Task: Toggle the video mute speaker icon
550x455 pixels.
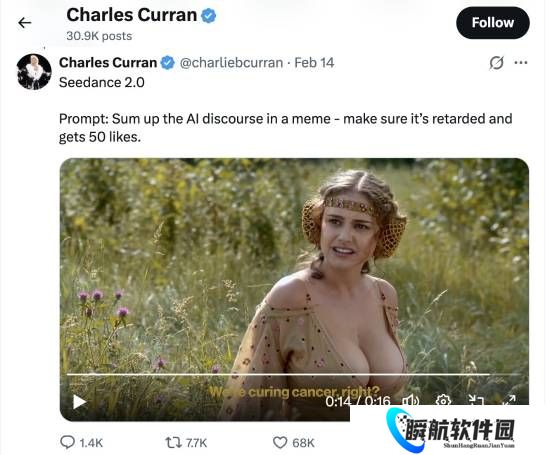Action: pos(410,401)
